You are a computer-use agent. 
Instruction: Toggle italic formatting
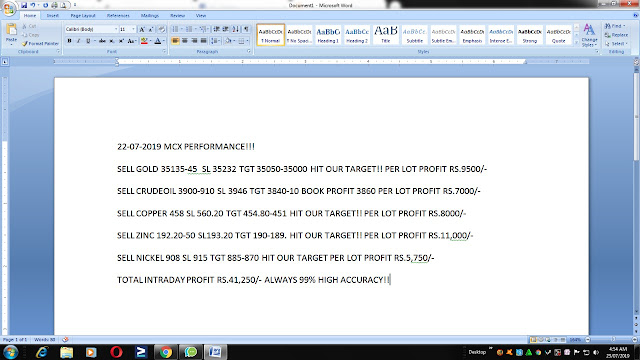coord(78,41)
